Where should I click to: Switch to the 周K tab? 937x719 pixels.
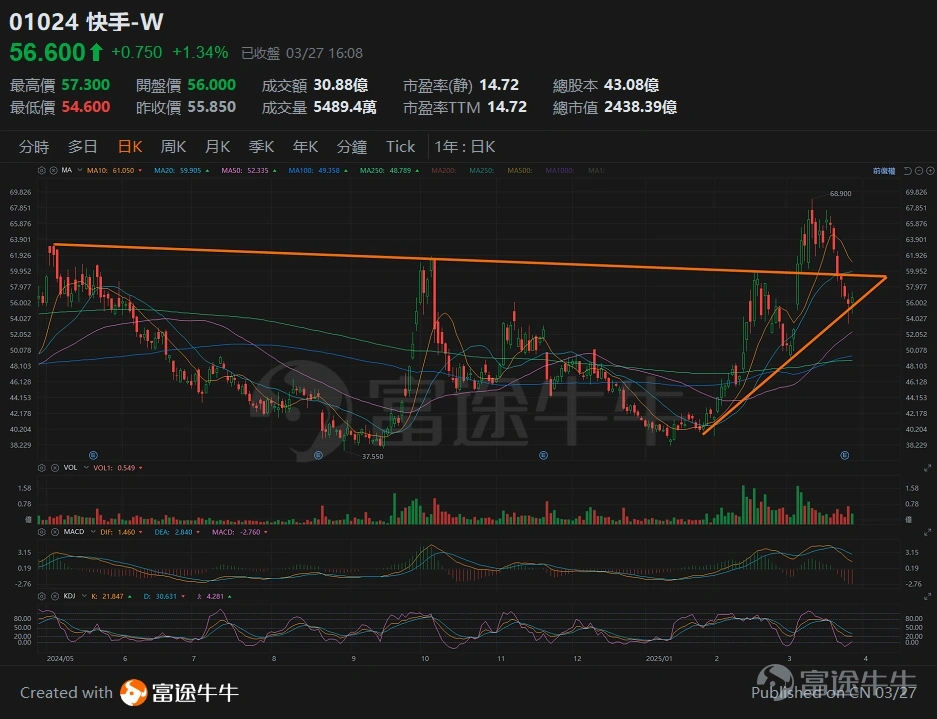tap(173, 147)
